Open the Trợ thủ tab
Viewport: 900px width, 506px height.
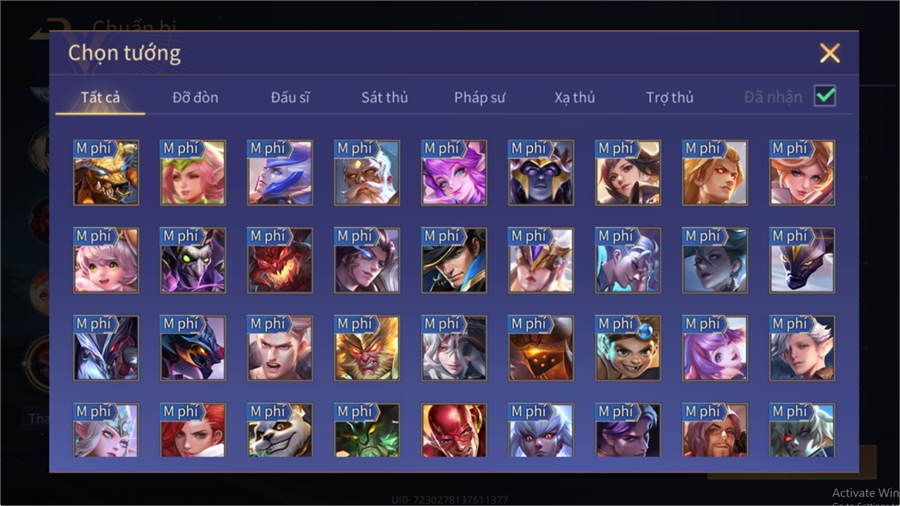[670, 98]
